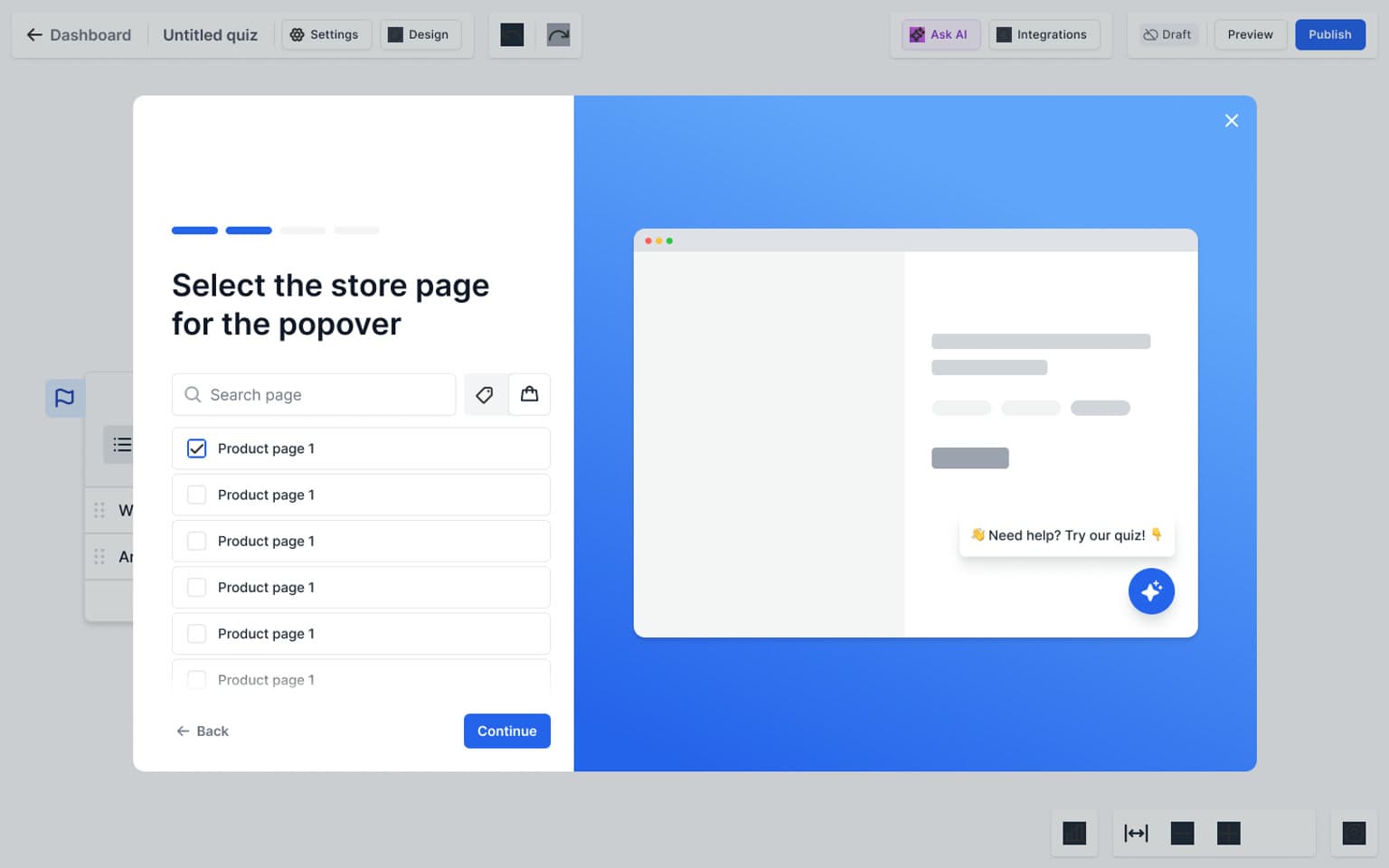Rename the Untitled quiz title
Image resolution: width=1389 pixels, height=868 pixels.
click(x=210, y=35)
